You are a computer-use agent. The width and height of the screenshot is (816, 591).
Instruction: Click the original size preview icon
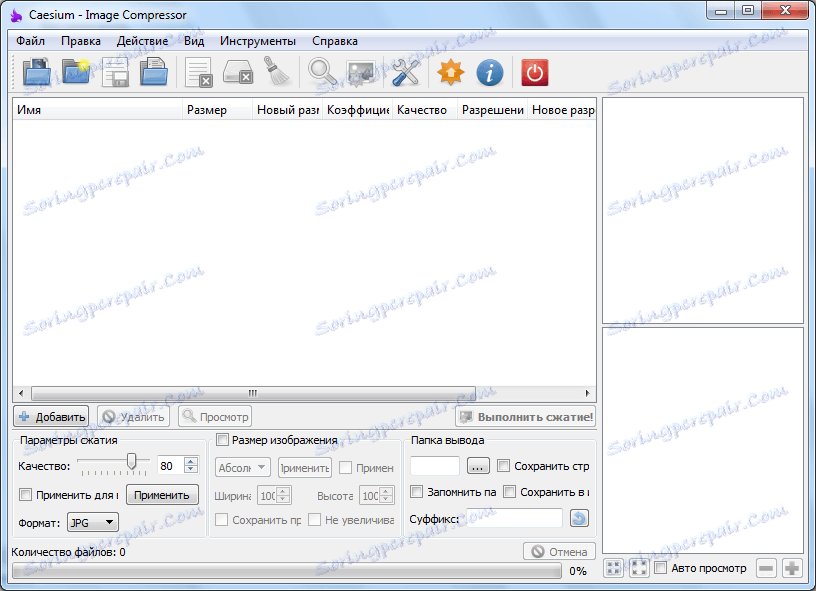[x=639, y=568]
